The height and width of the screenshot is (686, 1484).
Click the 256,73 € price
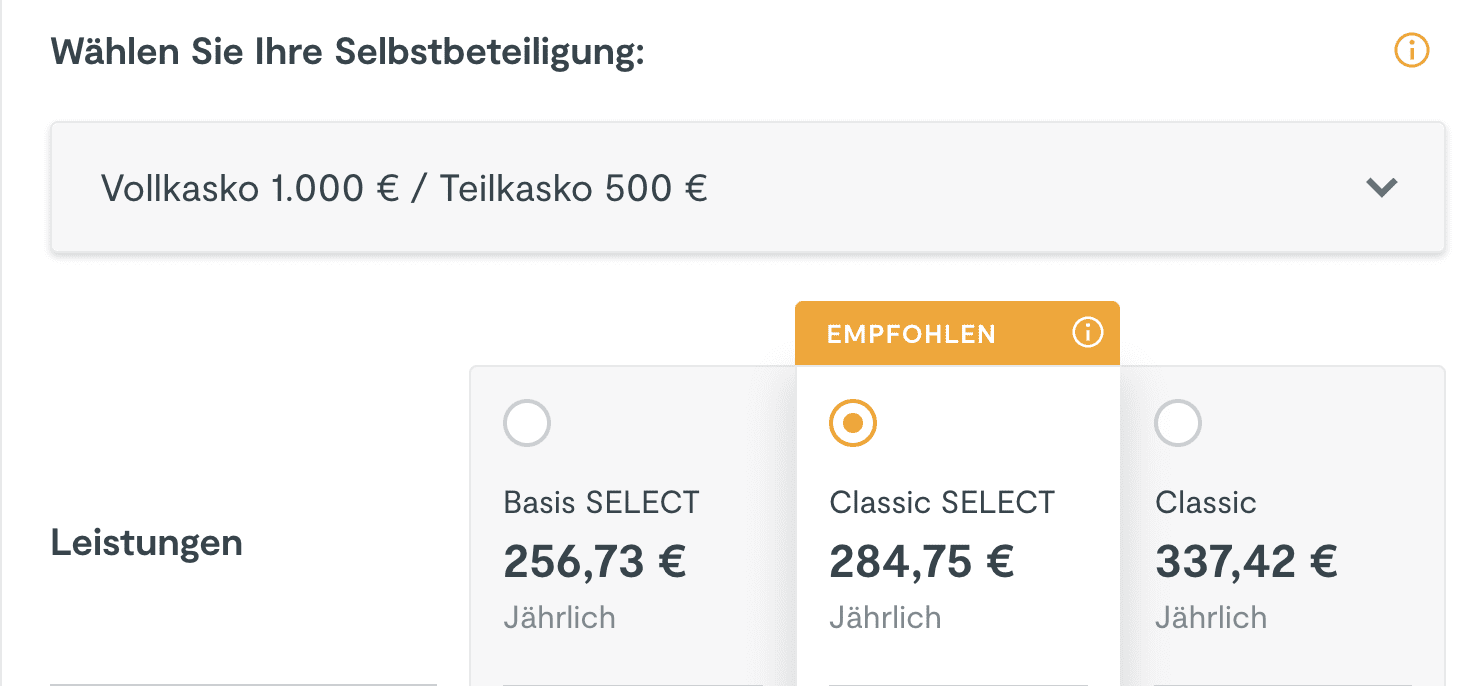point(595,561)
